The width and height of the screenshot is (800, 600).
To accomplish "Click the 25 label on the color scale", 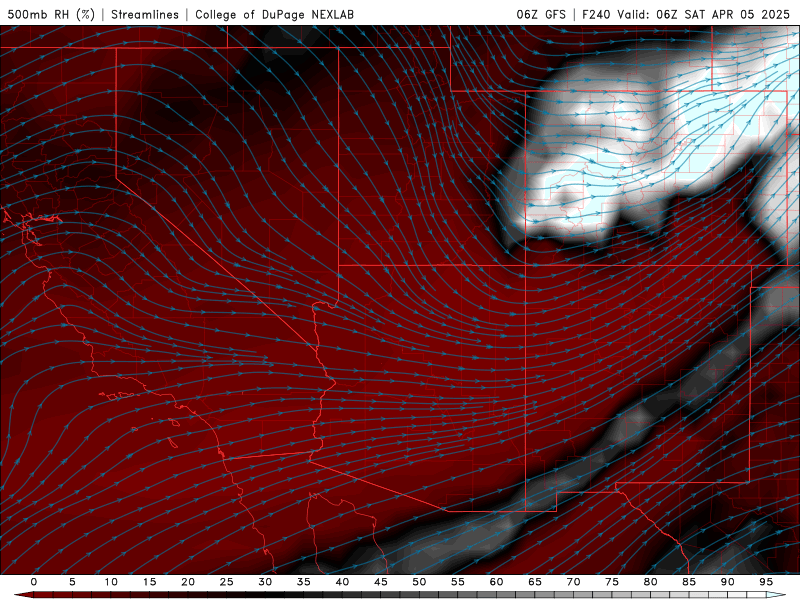I will (x=226, y=582).
